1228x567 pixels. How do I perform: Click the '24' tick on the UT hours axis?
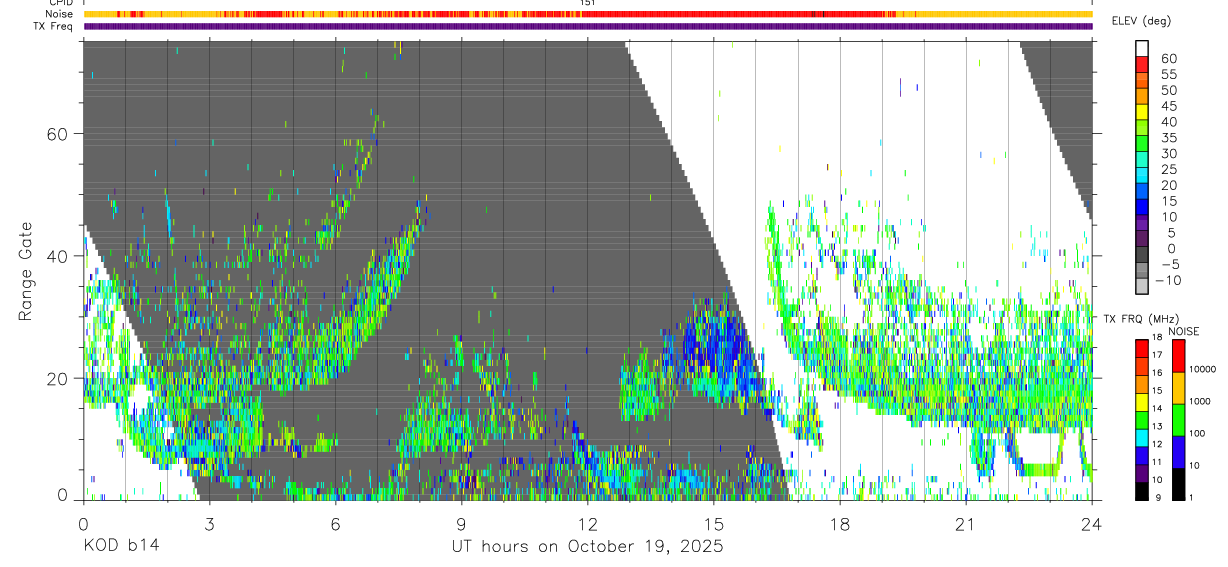pos(1092,524)
